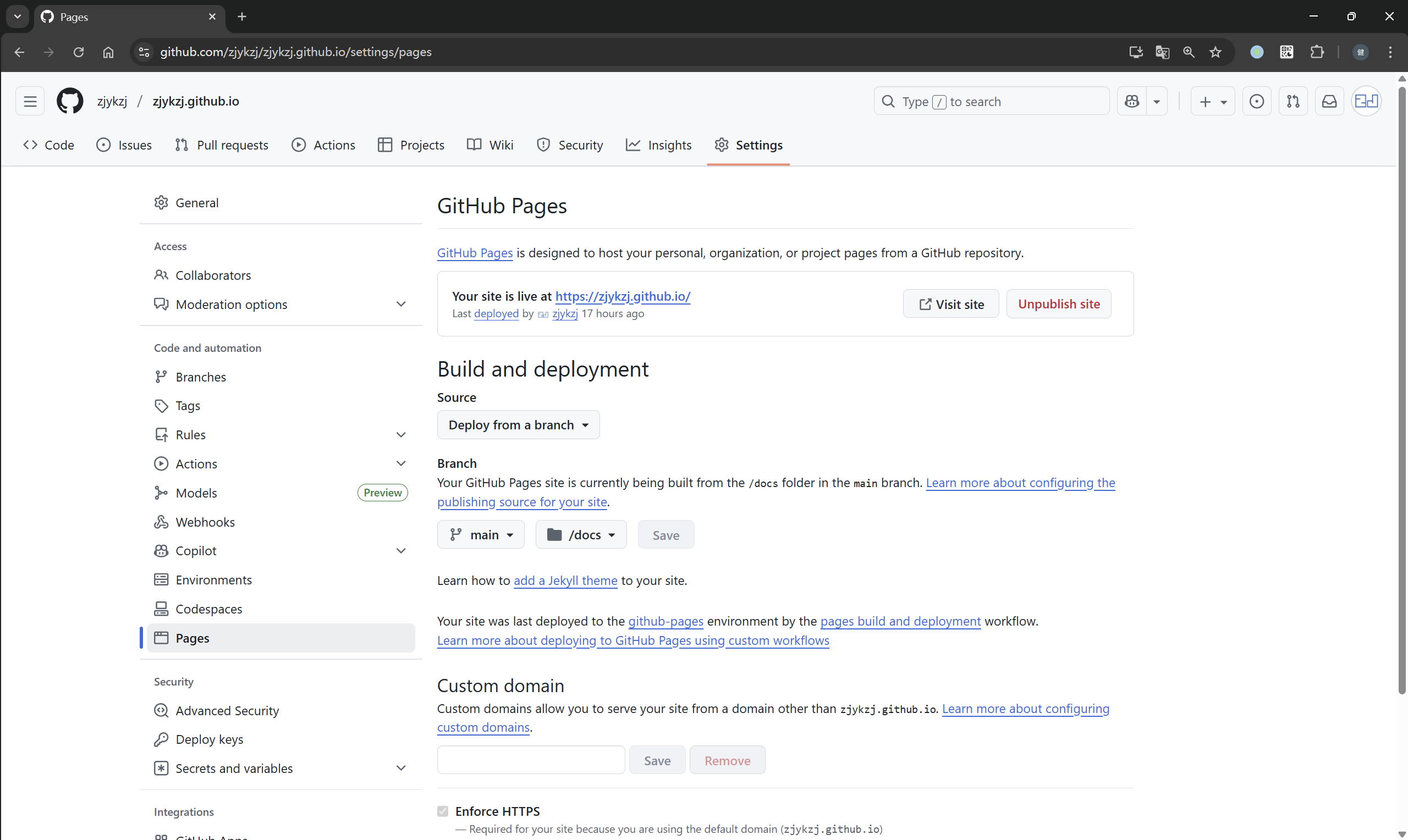Open the add a Jekyll theme link
The width and height of the screenshot is (1408, 840).
click(565, 580)
